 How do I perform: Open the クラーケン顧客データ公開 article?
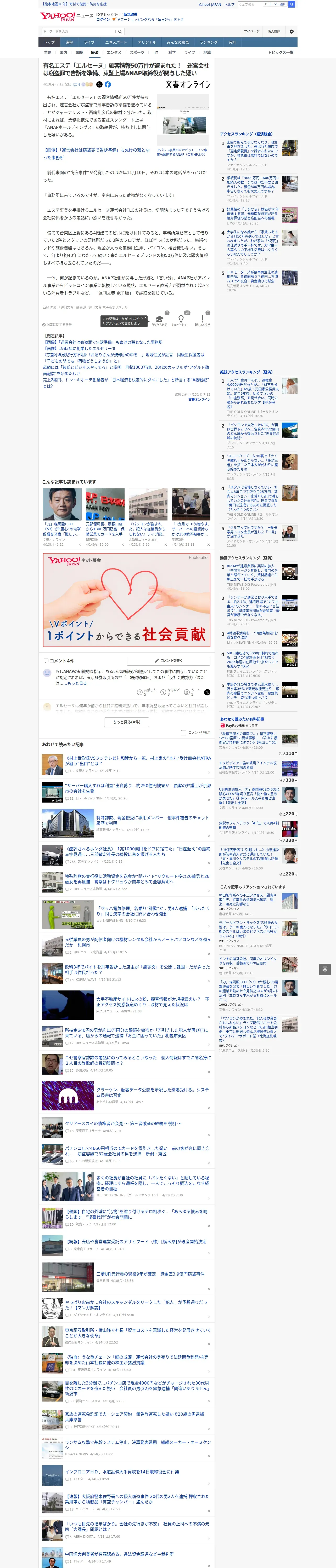(153, 1092)
